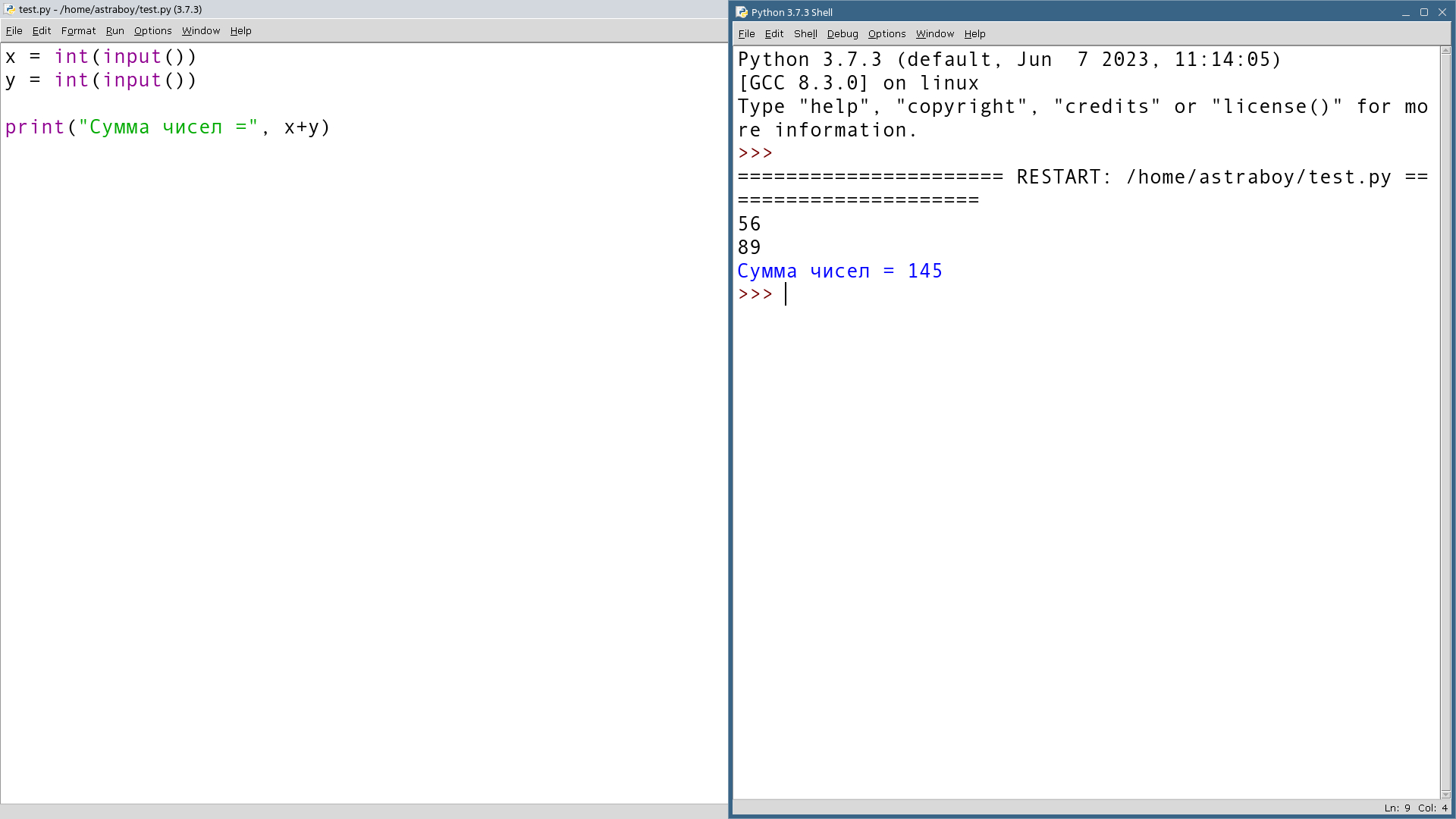Open Window menu in Python Shell
This screenshot has height=819, width=1456.
pyautogui.click(x=935, y=34)
